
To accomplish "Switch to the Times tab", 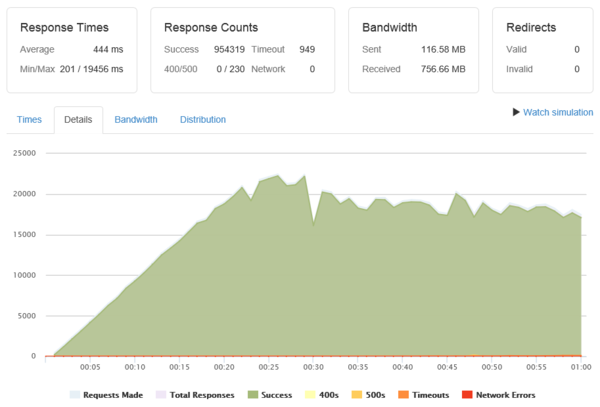I will (29, 120).
